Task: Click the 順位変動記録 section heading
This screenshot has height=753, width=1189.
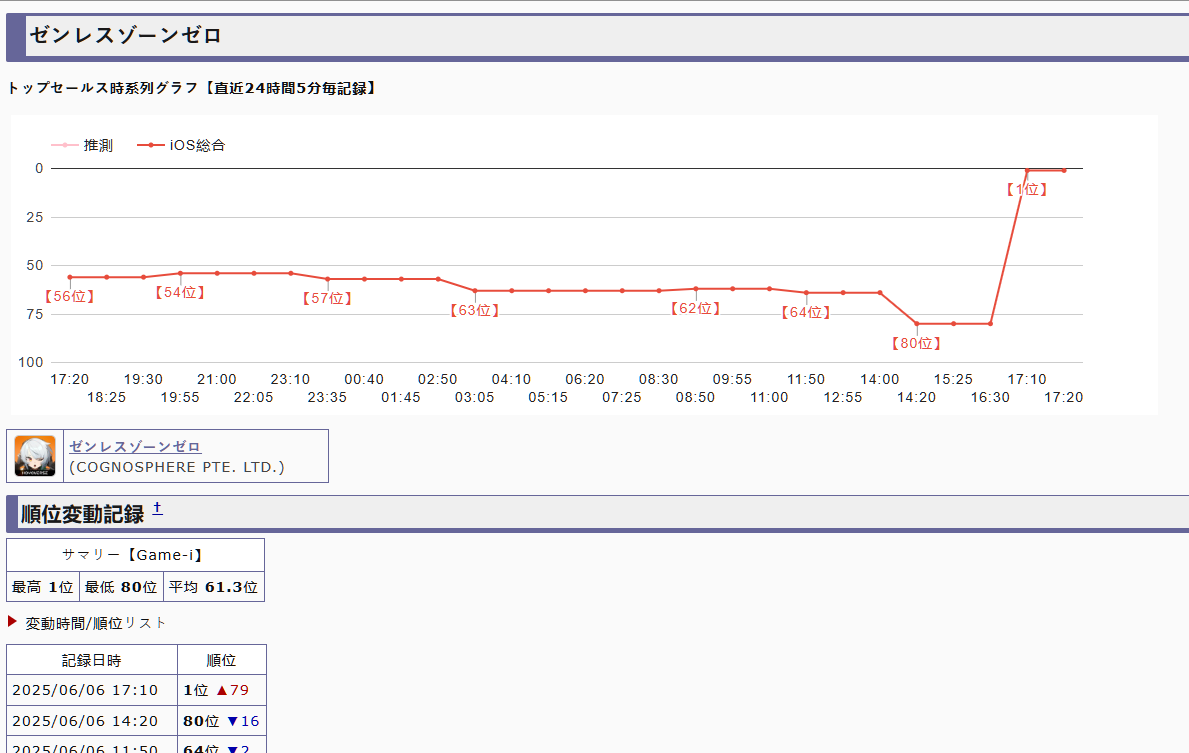Action: 82,515
